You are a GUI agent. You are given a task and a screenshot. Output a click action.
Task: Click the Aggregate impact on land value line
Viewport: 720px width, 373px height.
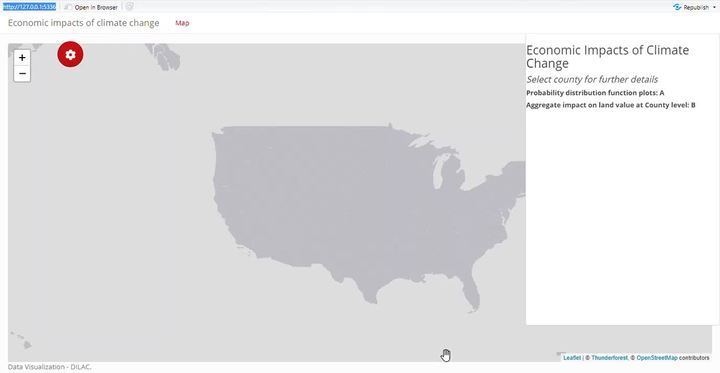[x=611, y=105]
